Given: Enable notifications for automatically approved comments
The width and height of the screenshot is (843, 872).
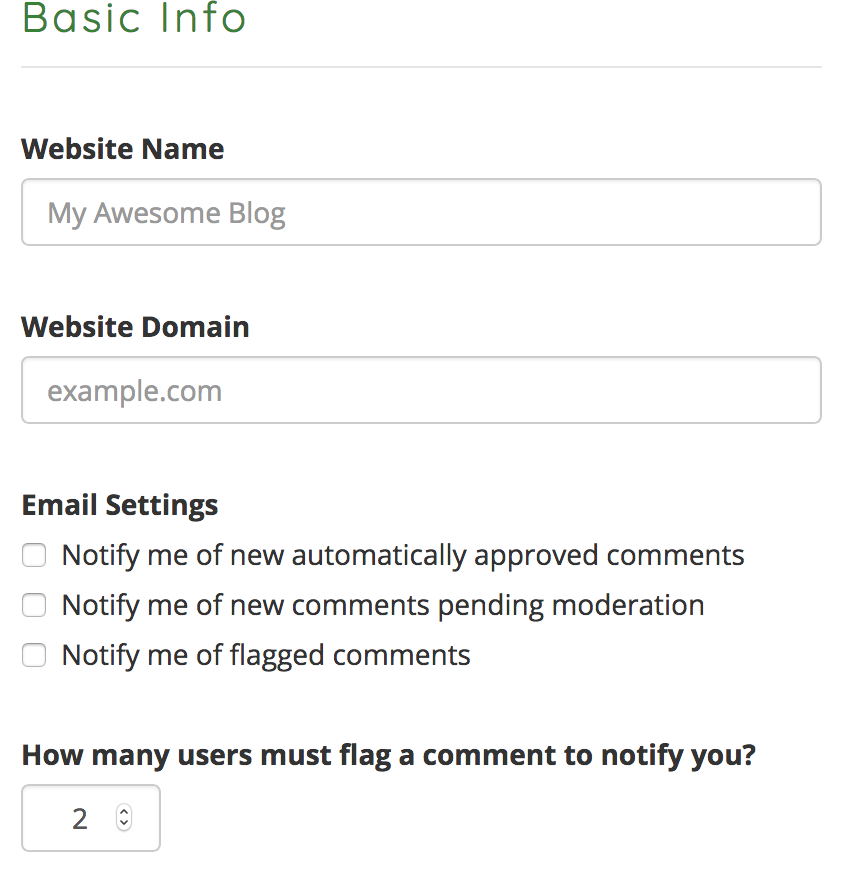Looking at the screenshot, I should [x=34, y=555].
